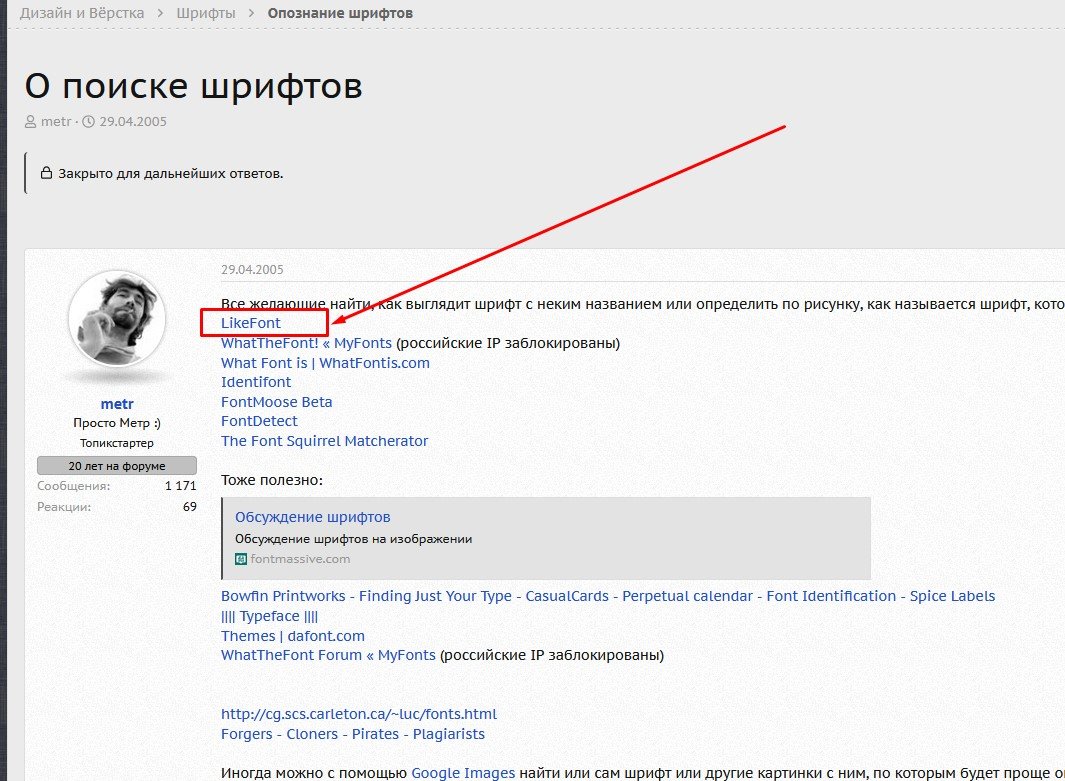Screen dimensions: 1065x781
Task: Open metr profile from username under avatar
Action: coord(117,404)
